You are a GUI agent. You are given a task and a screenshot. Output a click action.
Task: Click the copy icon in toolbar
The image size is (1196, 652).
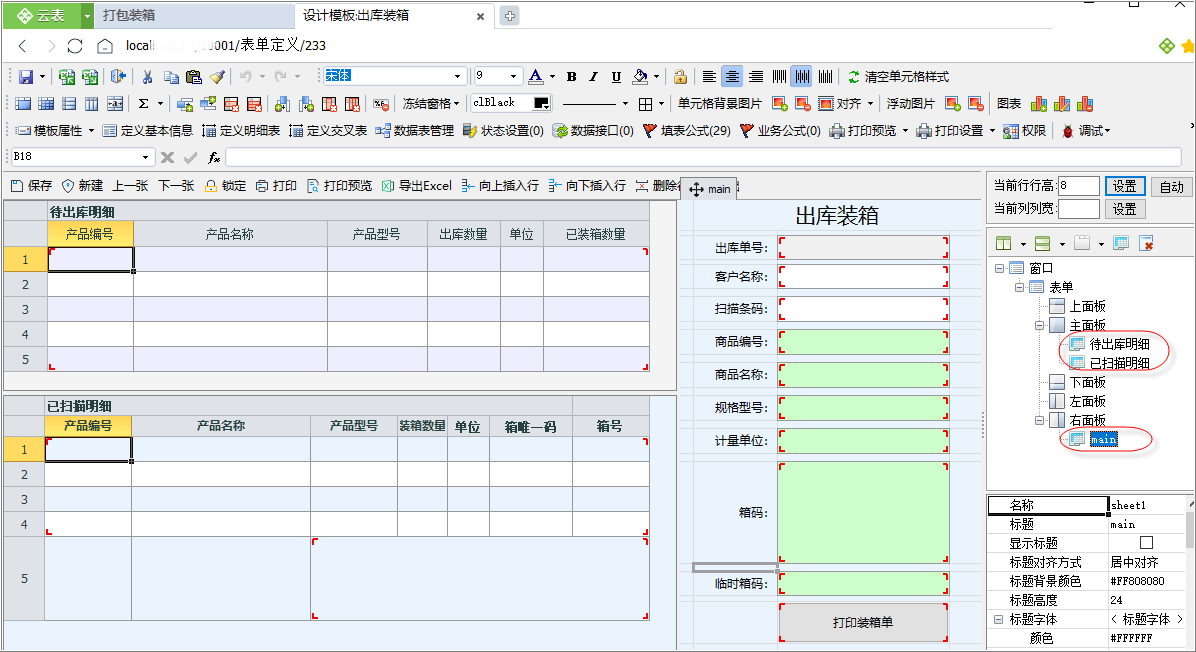pyautogui.click(x=171, y=76)
